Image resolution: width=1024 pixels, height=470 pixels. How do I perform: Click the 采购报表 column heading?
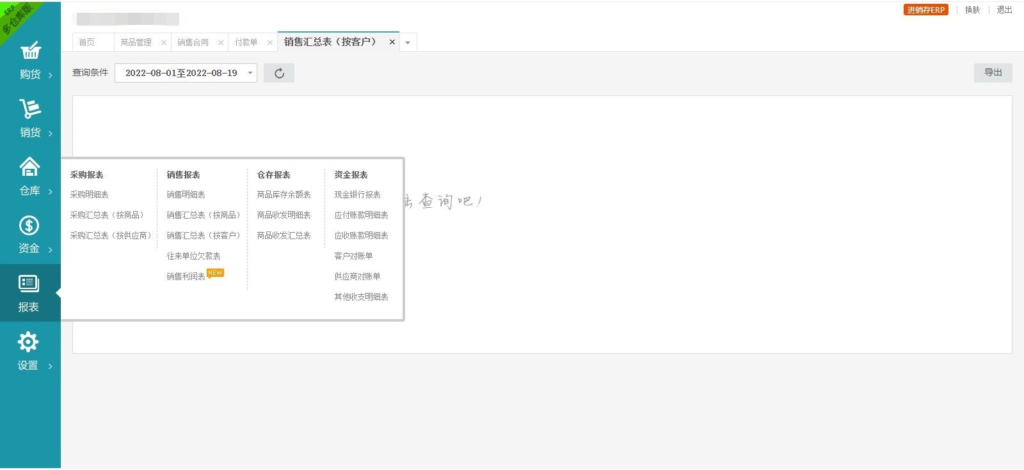tap(87, 175)
